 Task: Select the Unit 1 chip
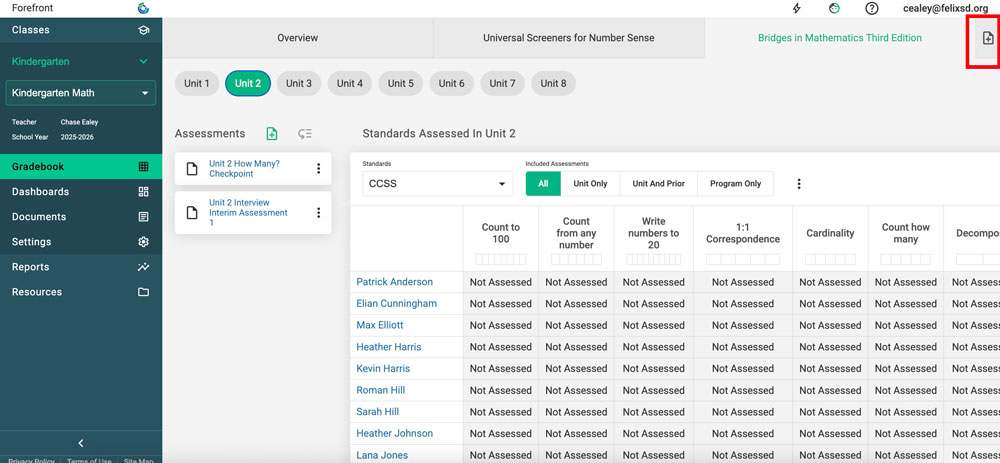[x=197, y=84]
